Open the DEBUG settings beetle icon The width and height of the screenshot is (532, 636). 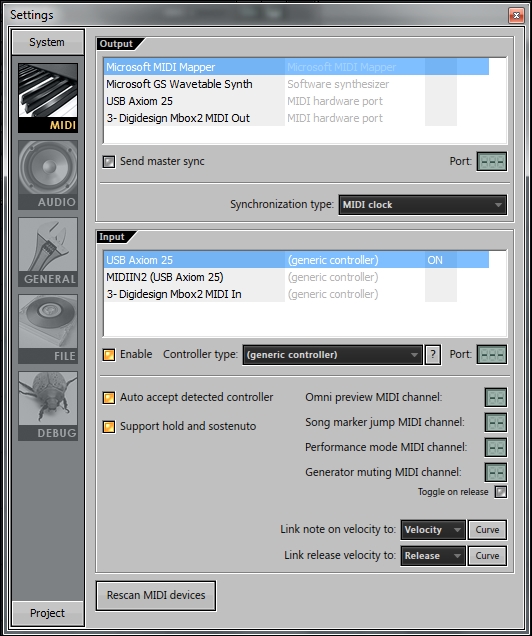tap(47, 406)
